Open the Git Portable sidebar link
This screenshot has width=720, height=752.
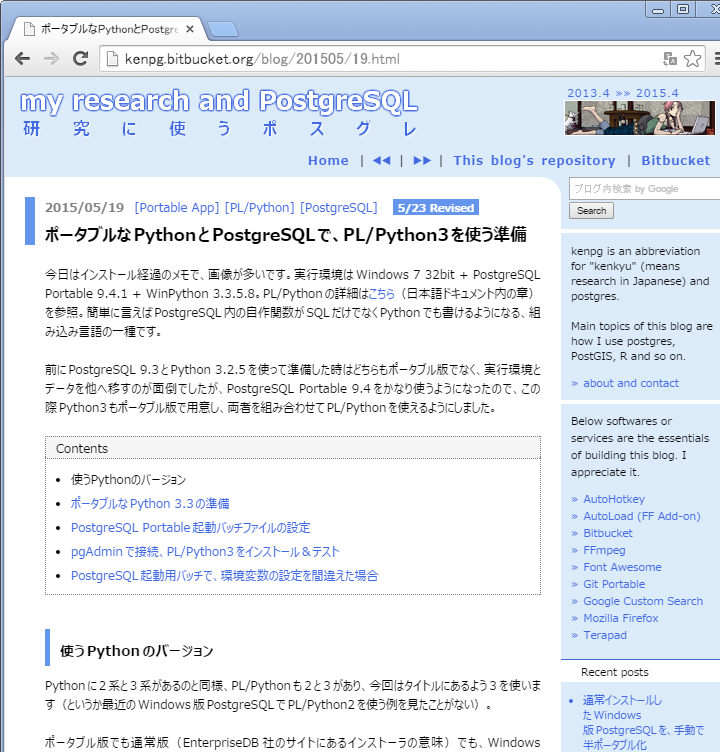coord(614,584)
